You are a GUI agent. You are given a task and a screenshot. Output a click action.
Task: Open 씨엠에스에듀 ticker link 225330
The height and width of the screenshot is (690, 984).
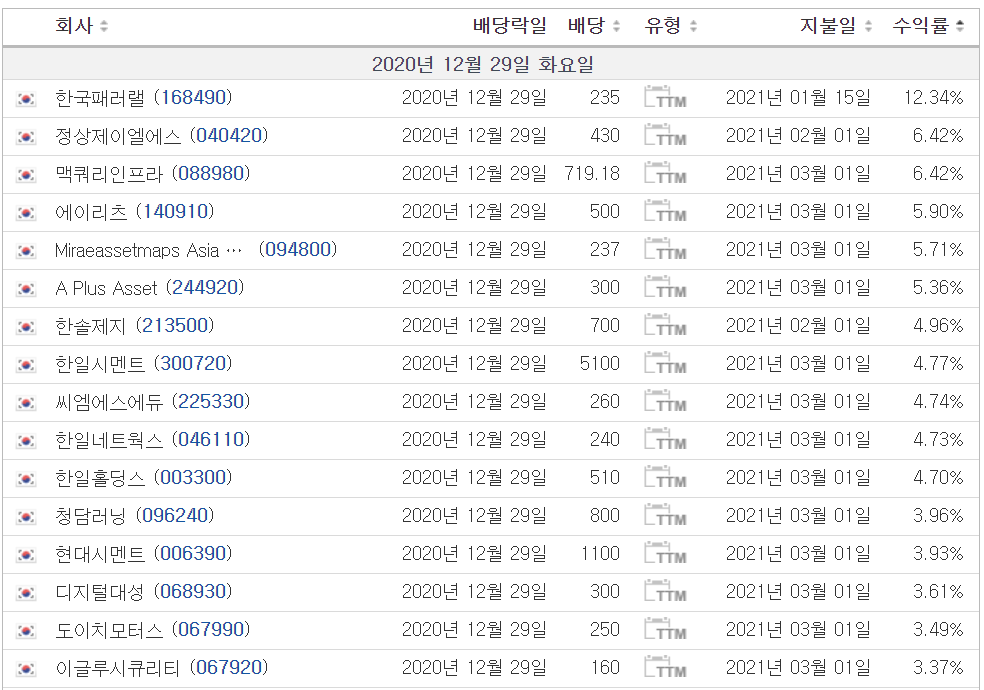pos(211,401)
